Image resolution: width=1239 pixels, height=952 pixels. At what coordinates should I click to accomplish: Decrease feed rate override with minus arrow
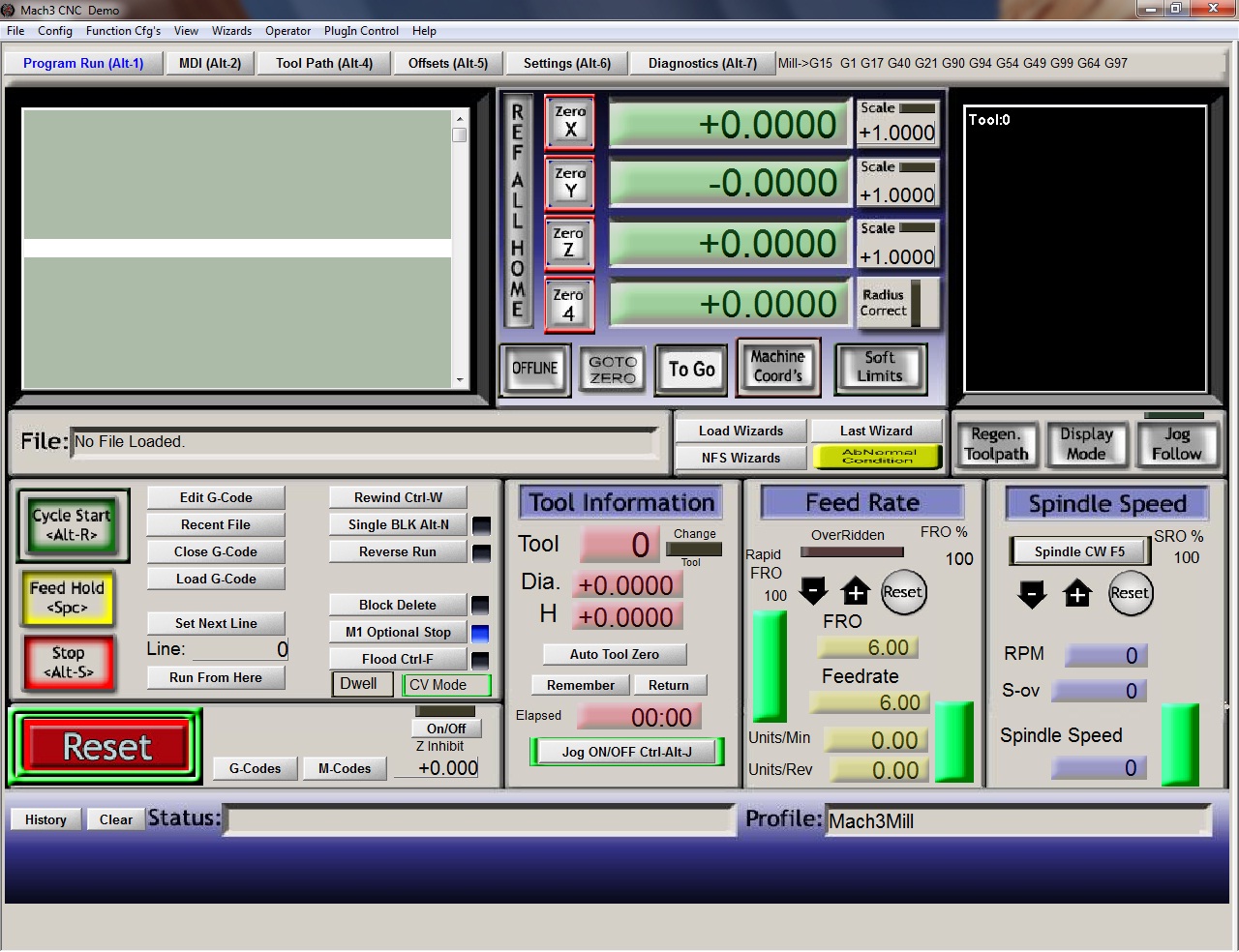(x=813, y=590)
